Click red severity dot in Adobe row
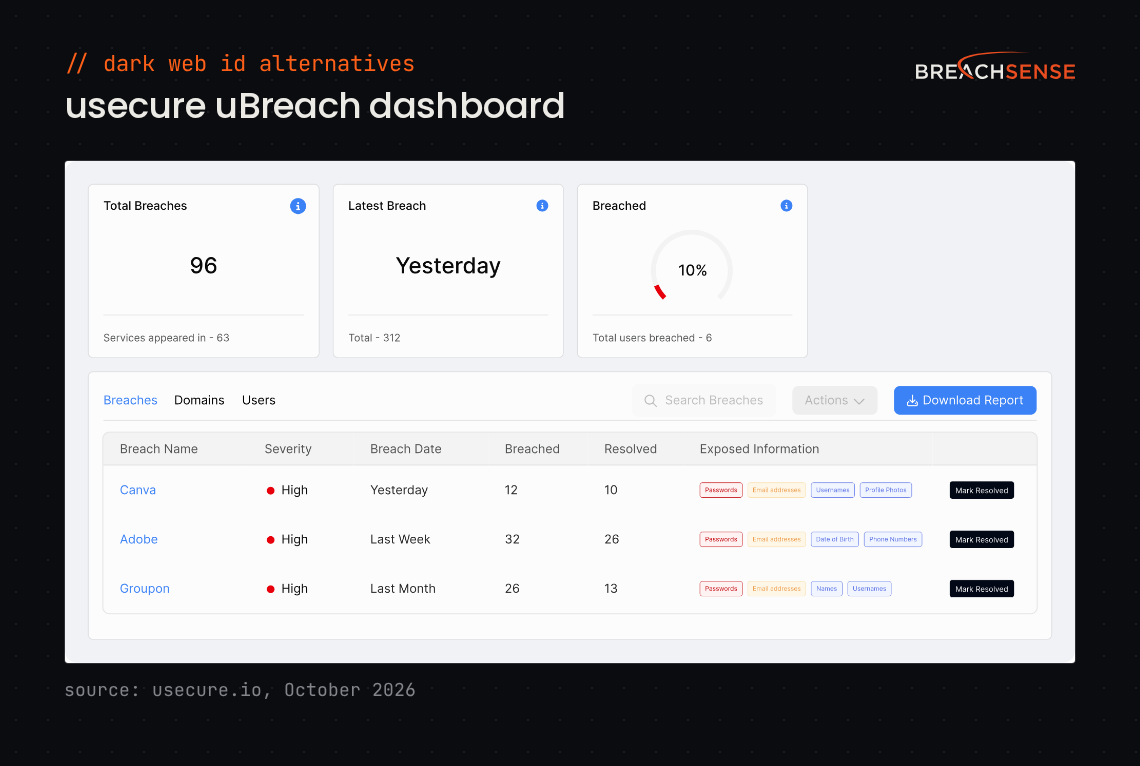 pos(270,540)
